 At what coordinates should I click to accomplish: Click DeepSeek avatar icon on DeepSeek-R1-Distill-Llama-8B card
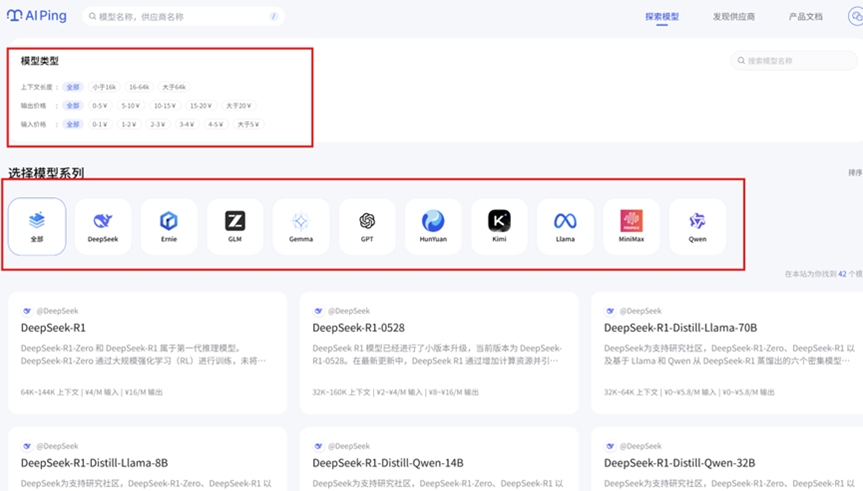(x=27, y=446)
